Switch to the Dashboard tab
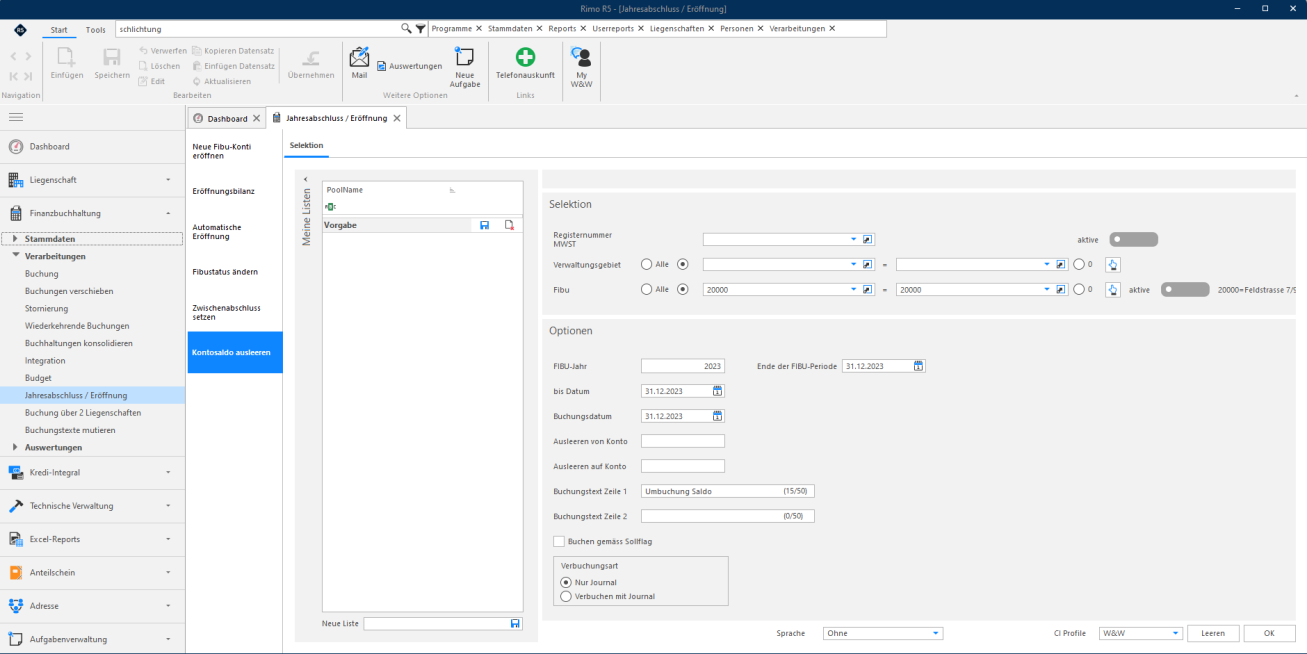Viewport: 1307px width, 654px height. click(227, 118)
